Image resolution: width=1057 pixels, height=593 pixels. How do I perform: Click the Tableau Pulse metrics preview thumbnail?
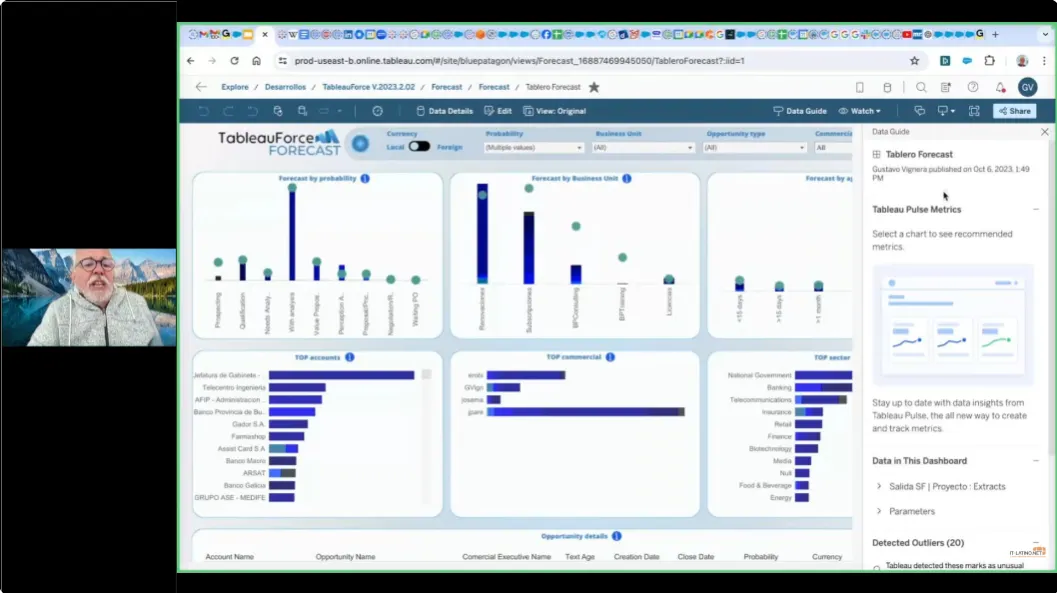coord(953,324)
